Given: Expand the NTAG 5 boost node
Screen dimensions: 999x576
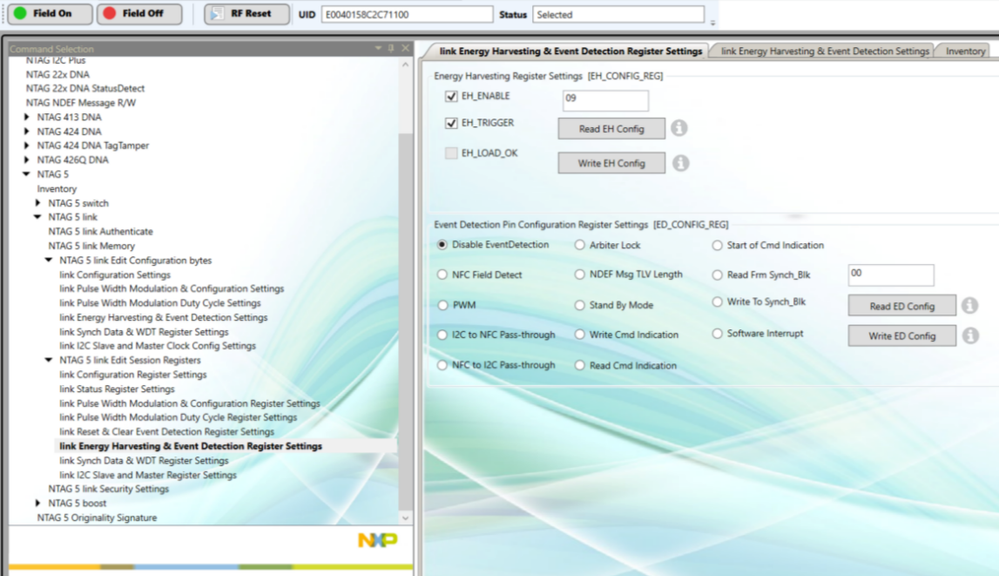Looking at the screenshot, I should 38,503.
